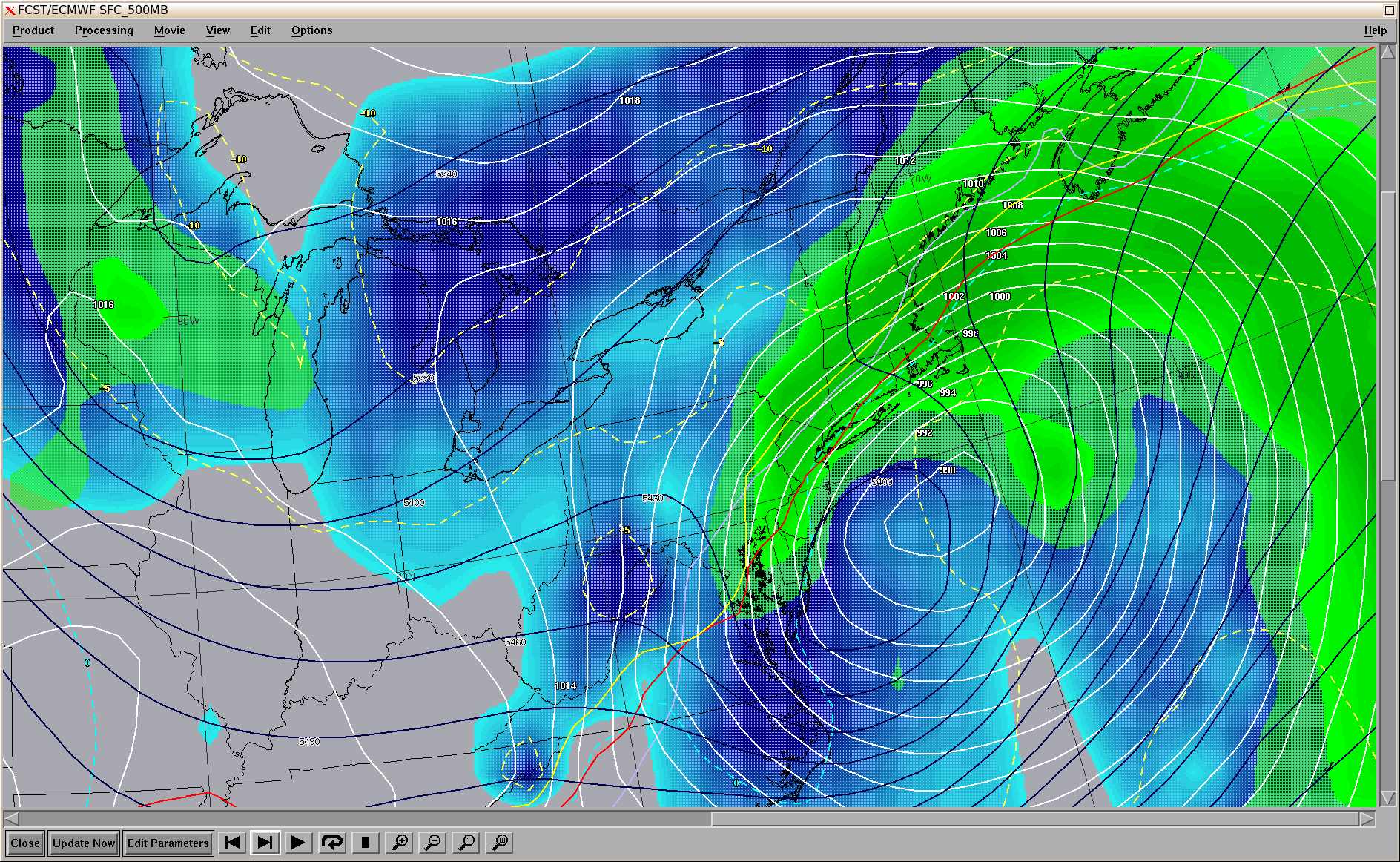Click the 5340 height contour label
Image resolution: width=1400 pixels, height=862 pixels.
[446, 174]
